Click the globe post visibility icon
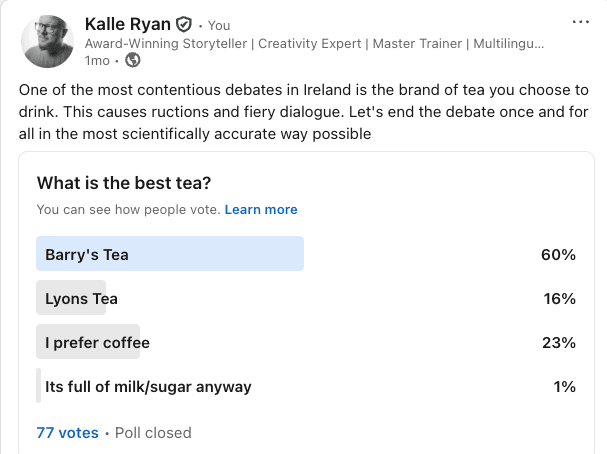Image resolution: width=607 pixels, height=454 pixels. click(x=130, y=61)
